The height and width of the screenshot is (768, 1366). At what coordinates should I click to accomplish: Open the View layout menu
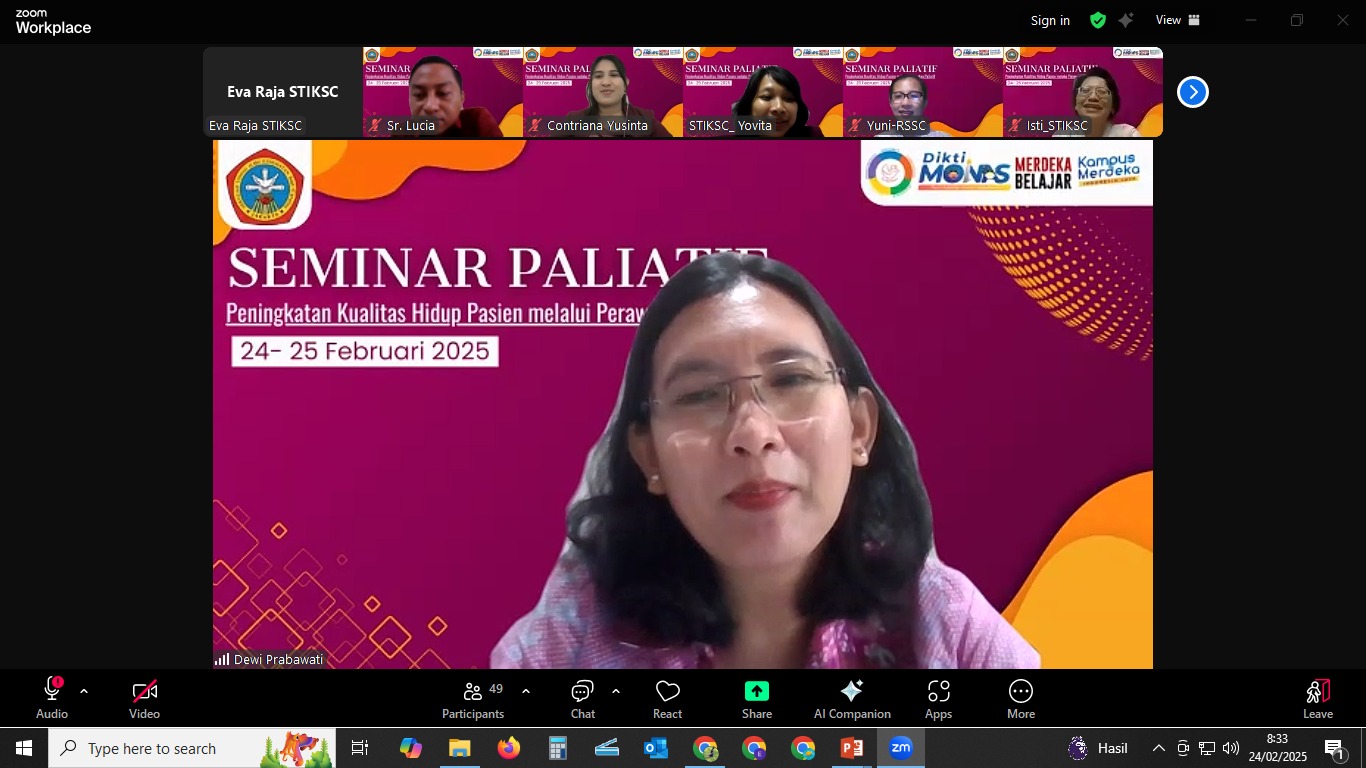[x=1177, y=20]
